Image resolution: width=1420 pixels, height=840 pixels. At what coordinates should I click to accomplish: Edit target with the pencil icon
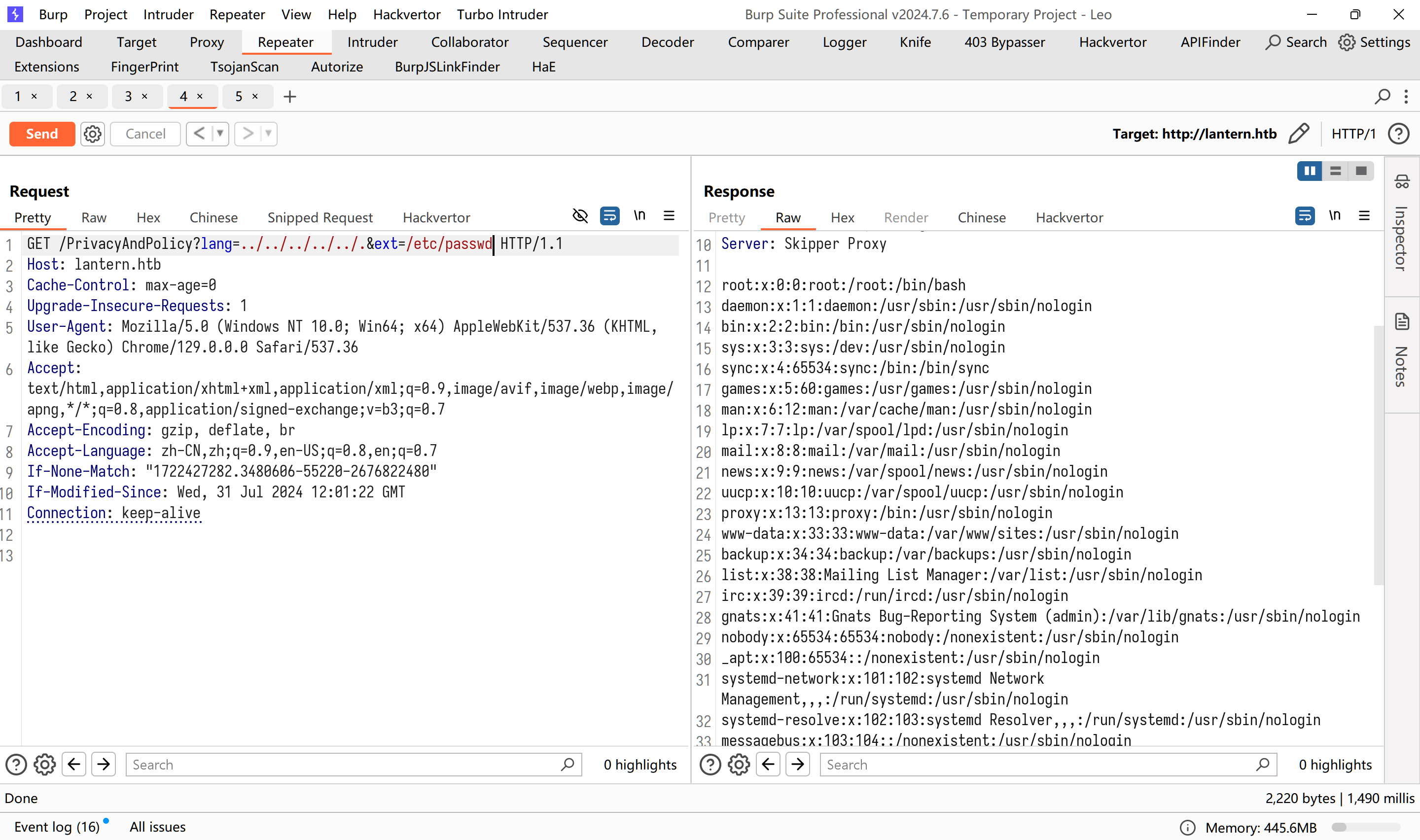(1299, 134)
